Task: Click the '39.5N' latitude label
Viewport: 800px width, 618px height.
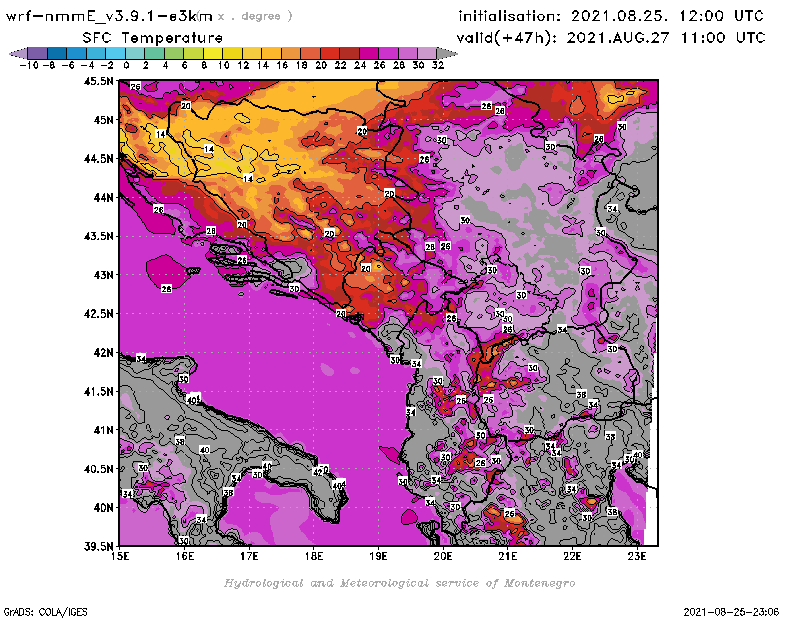Action: click(98, 546)
